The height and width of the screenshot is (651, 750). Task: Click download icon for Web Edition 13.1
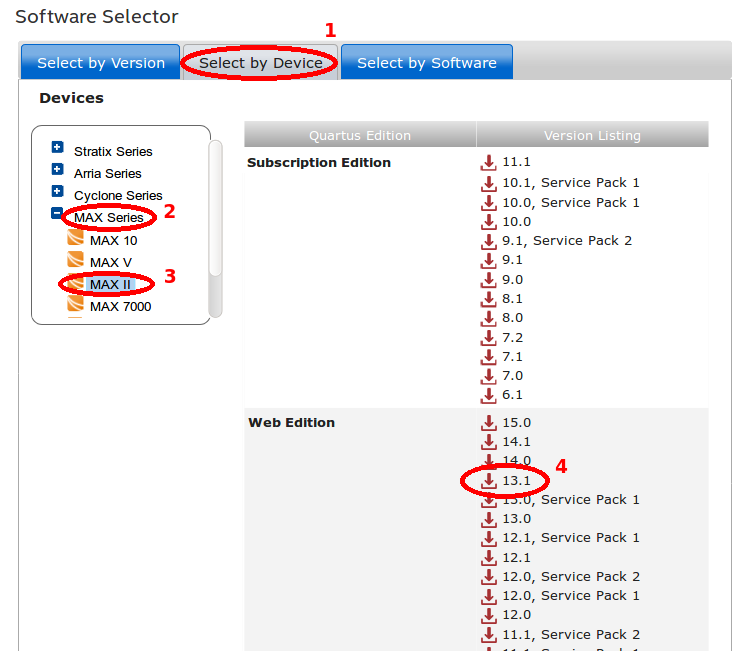[x=488, y=481]
